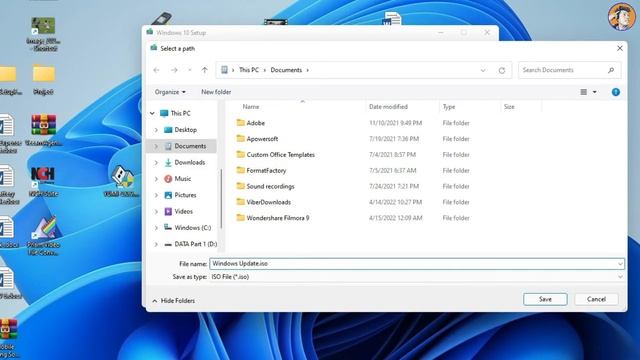Viewport: 640px width, 360px height.
Task: Select the Custom Office Templates folder icon
Action: click(240, 154)
